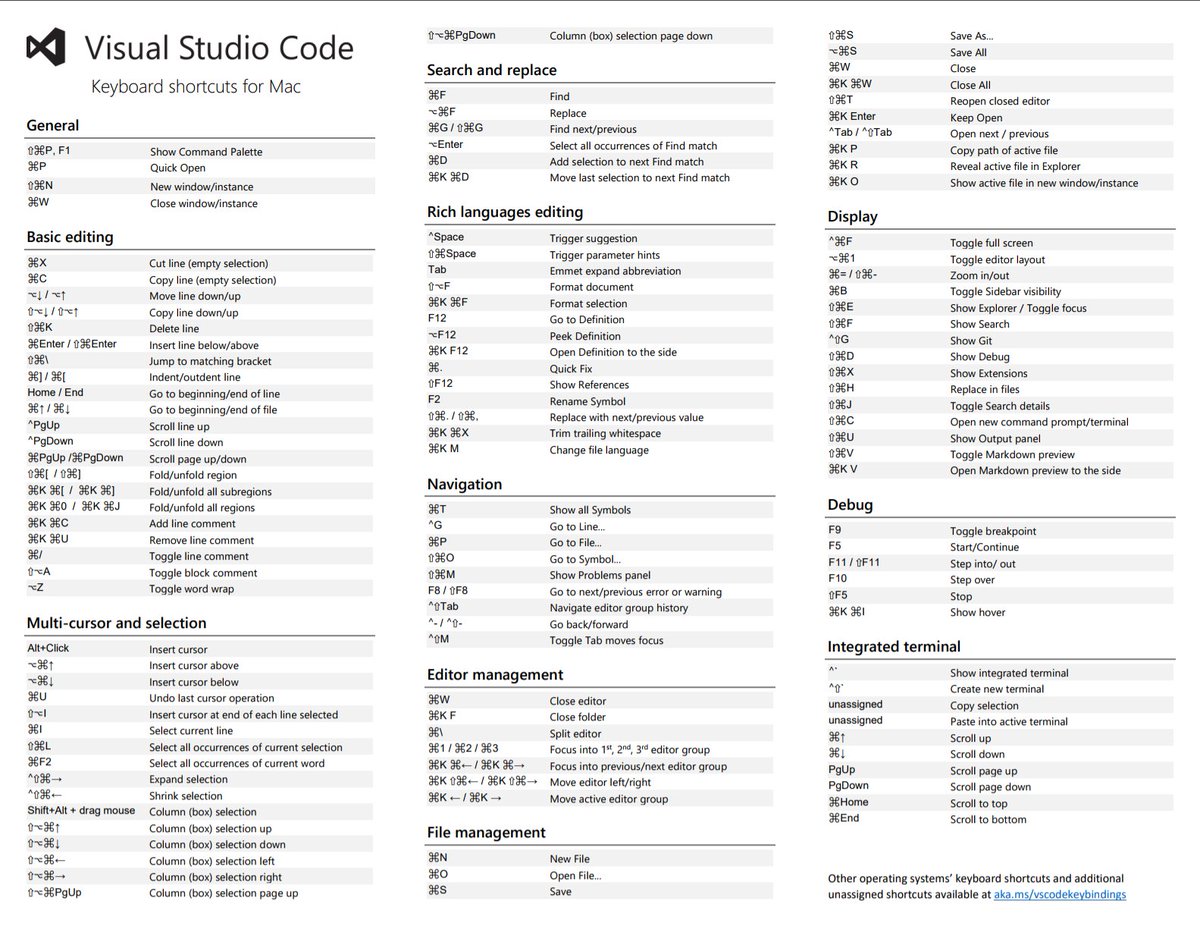Click the 'General' section heading
Image resolution: width=1200 pixels, height=926 pixels.
click(53, 126)
